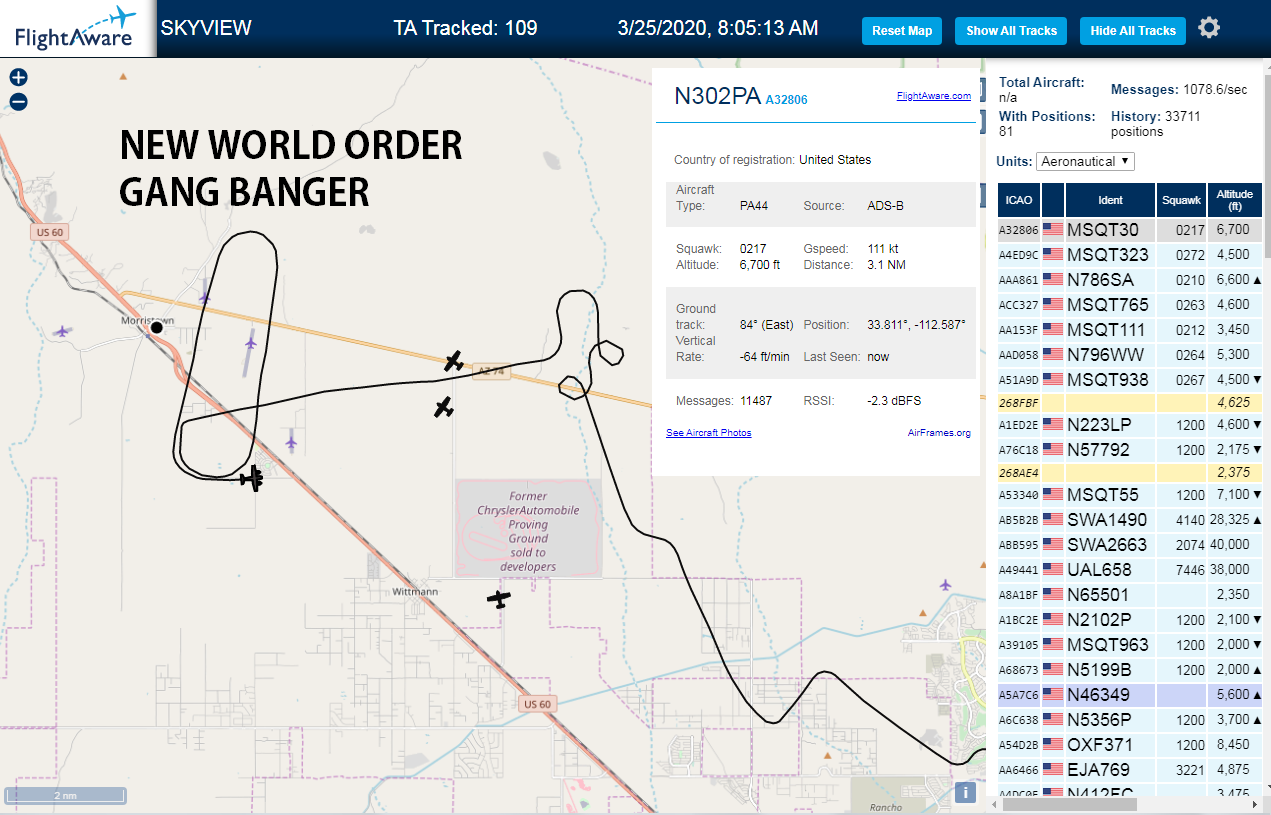Select the MSQT963 row
This screenshot has height=815, width=1271.
1130,645
